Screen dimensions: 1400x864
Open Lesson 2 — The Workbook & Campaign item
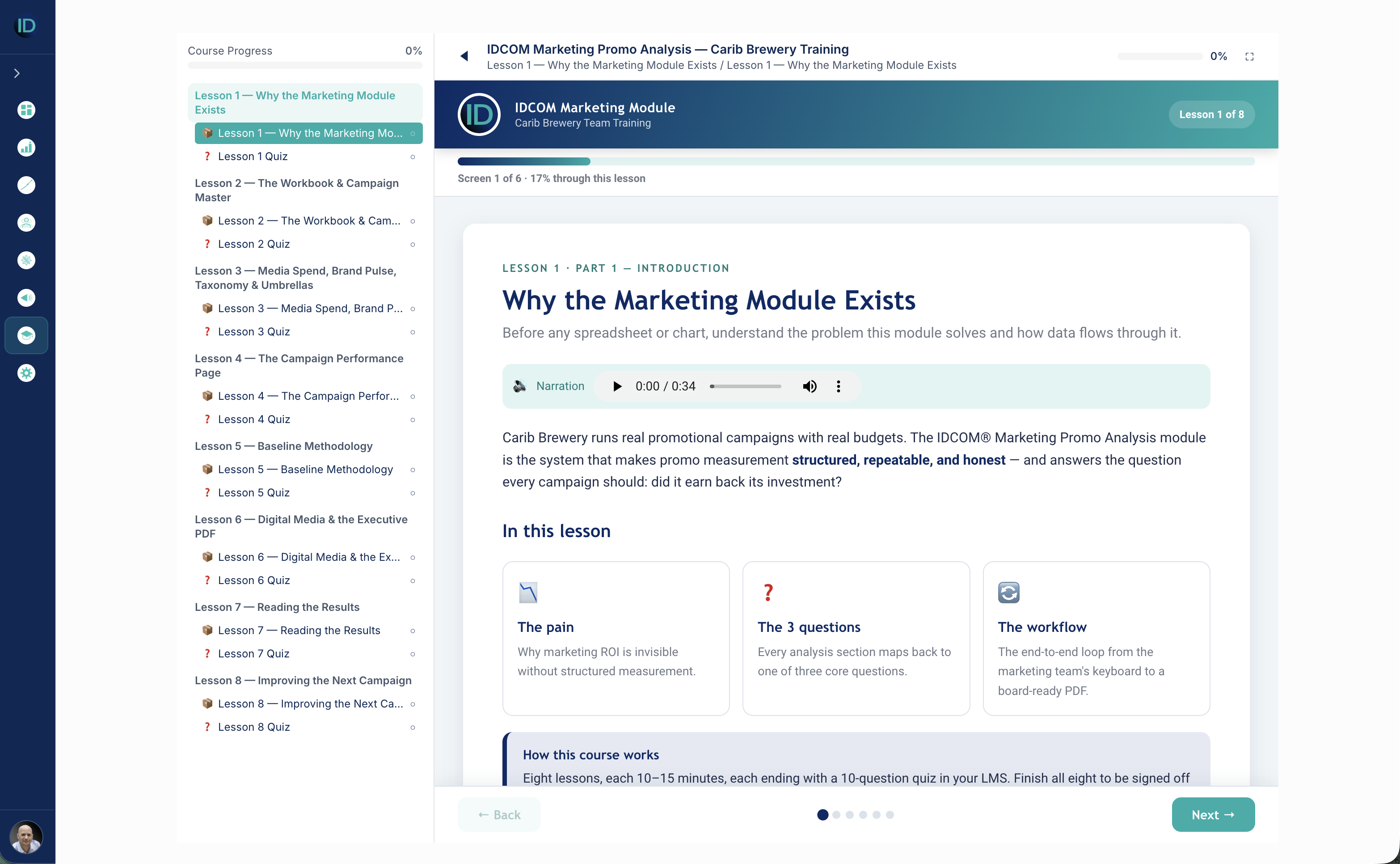308,220
